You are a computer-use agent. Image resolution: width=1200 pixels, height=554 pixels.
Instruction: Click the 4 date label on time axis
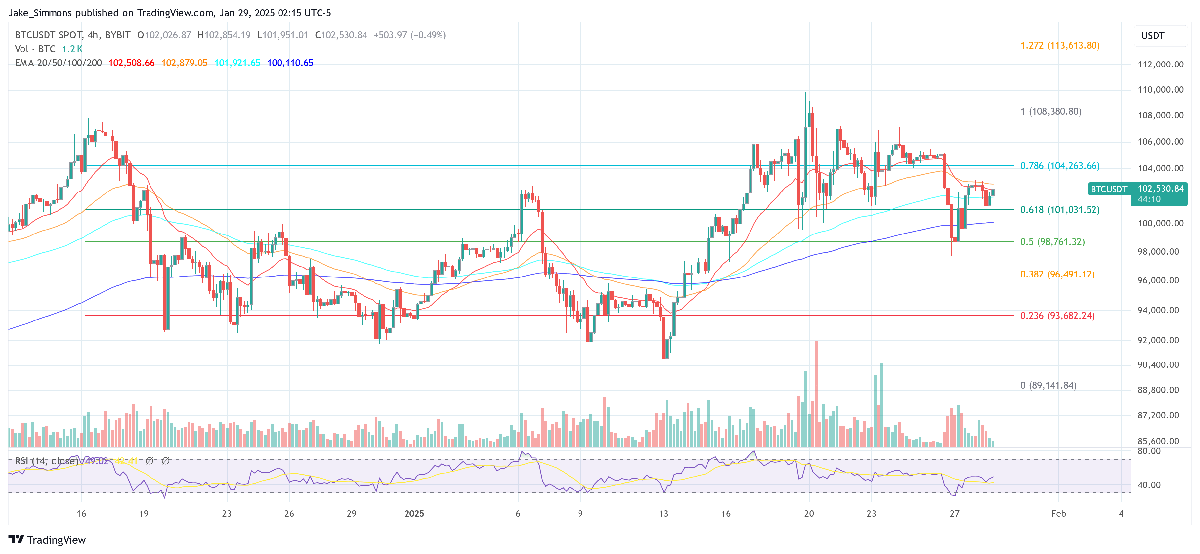click(1120, 512)
